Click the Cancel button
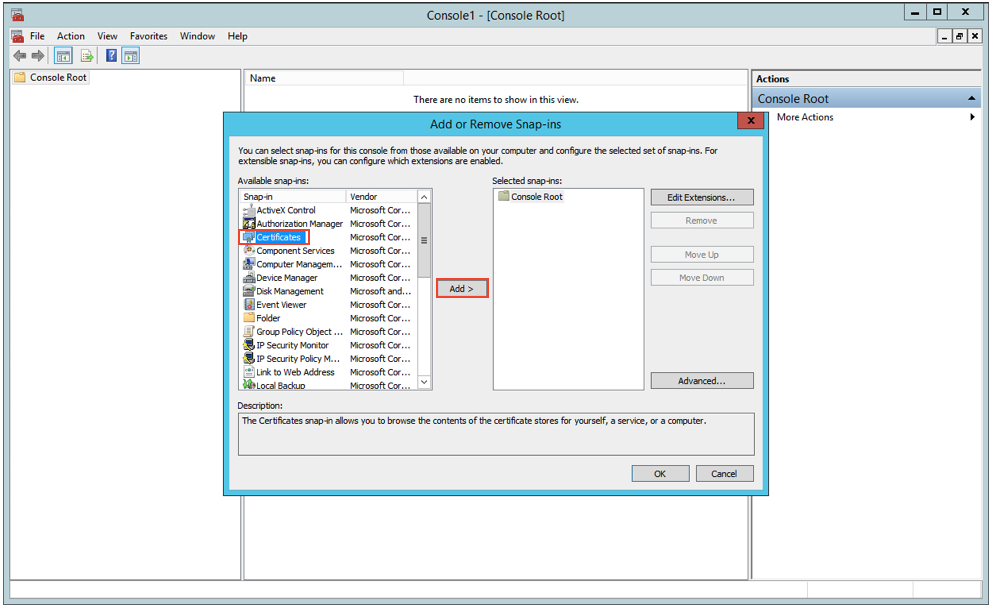Viewport: 992px width, 609px height. (724, 474)
